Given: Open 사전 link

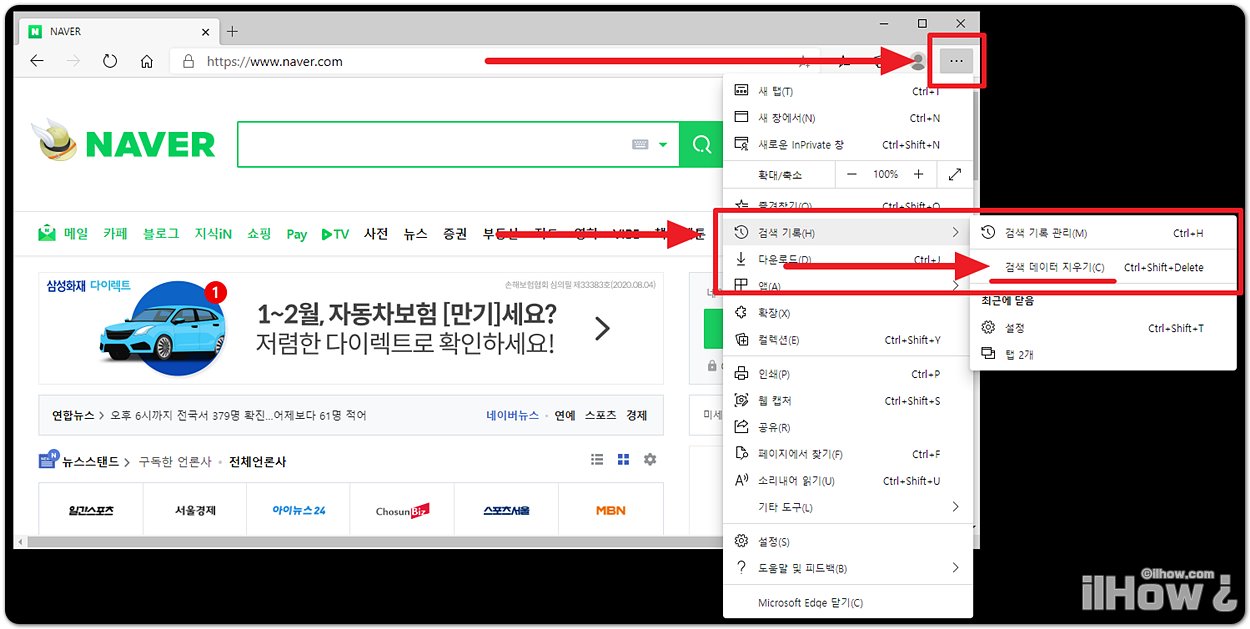Looking at the screenshot, I should [376, 234].
